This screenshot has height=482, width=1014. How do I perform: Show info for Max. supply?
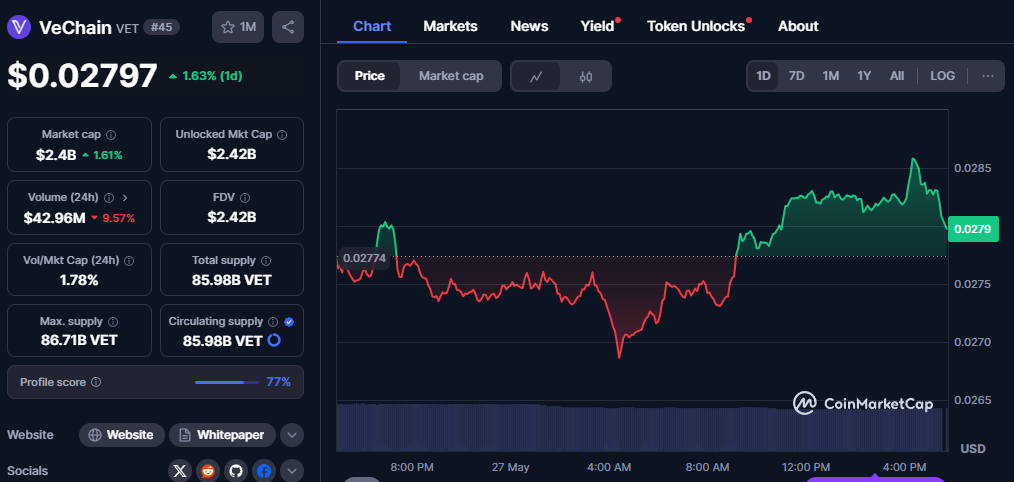tap(113, 321)
